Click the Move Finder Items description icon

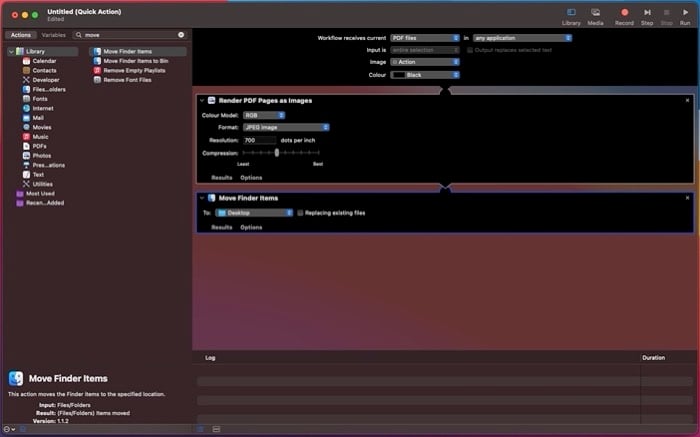pyautogui.click(x=16, y=379)
